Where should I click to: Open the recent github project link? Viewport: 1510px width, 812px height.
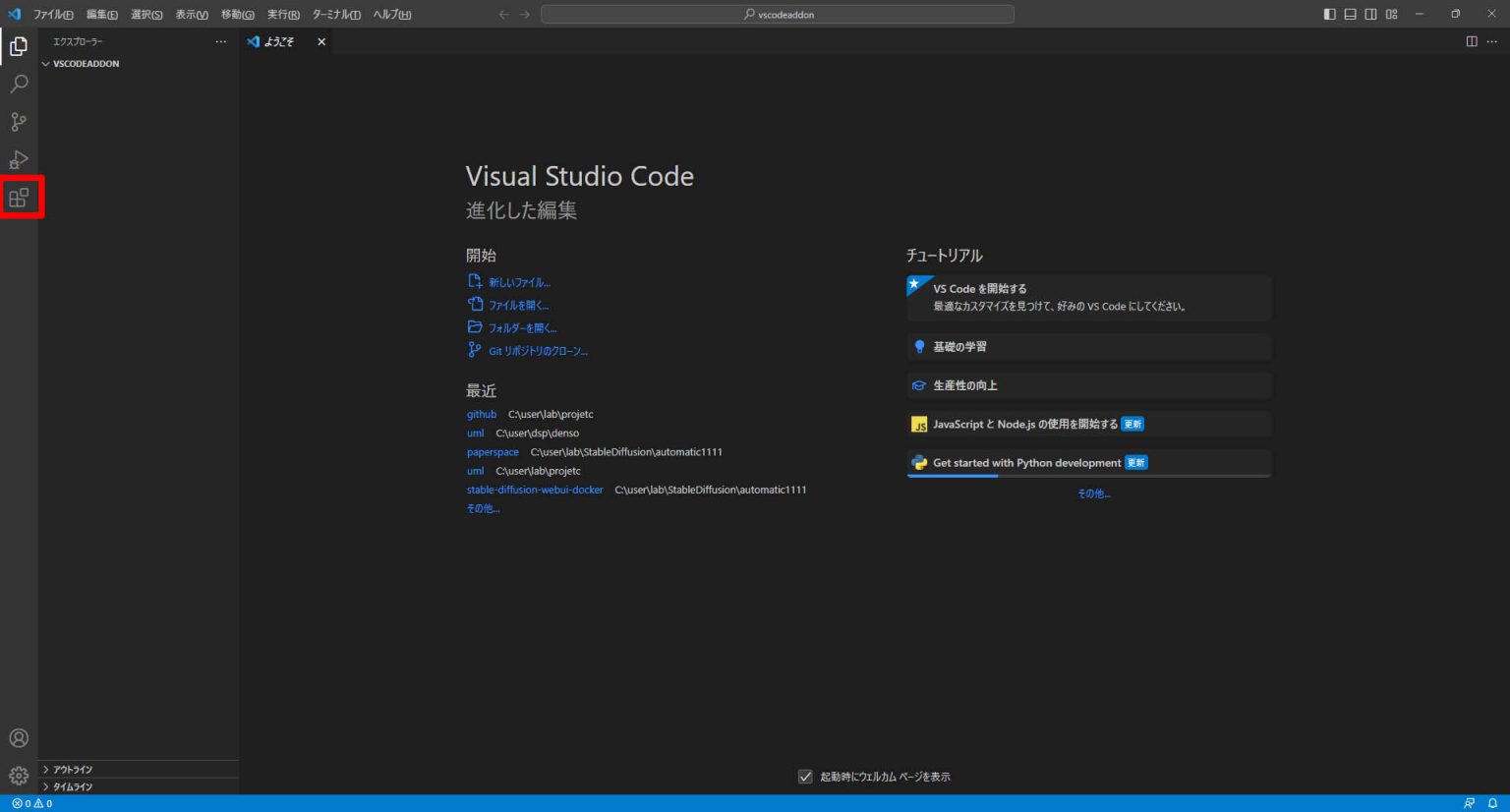(x=482, y=414)
